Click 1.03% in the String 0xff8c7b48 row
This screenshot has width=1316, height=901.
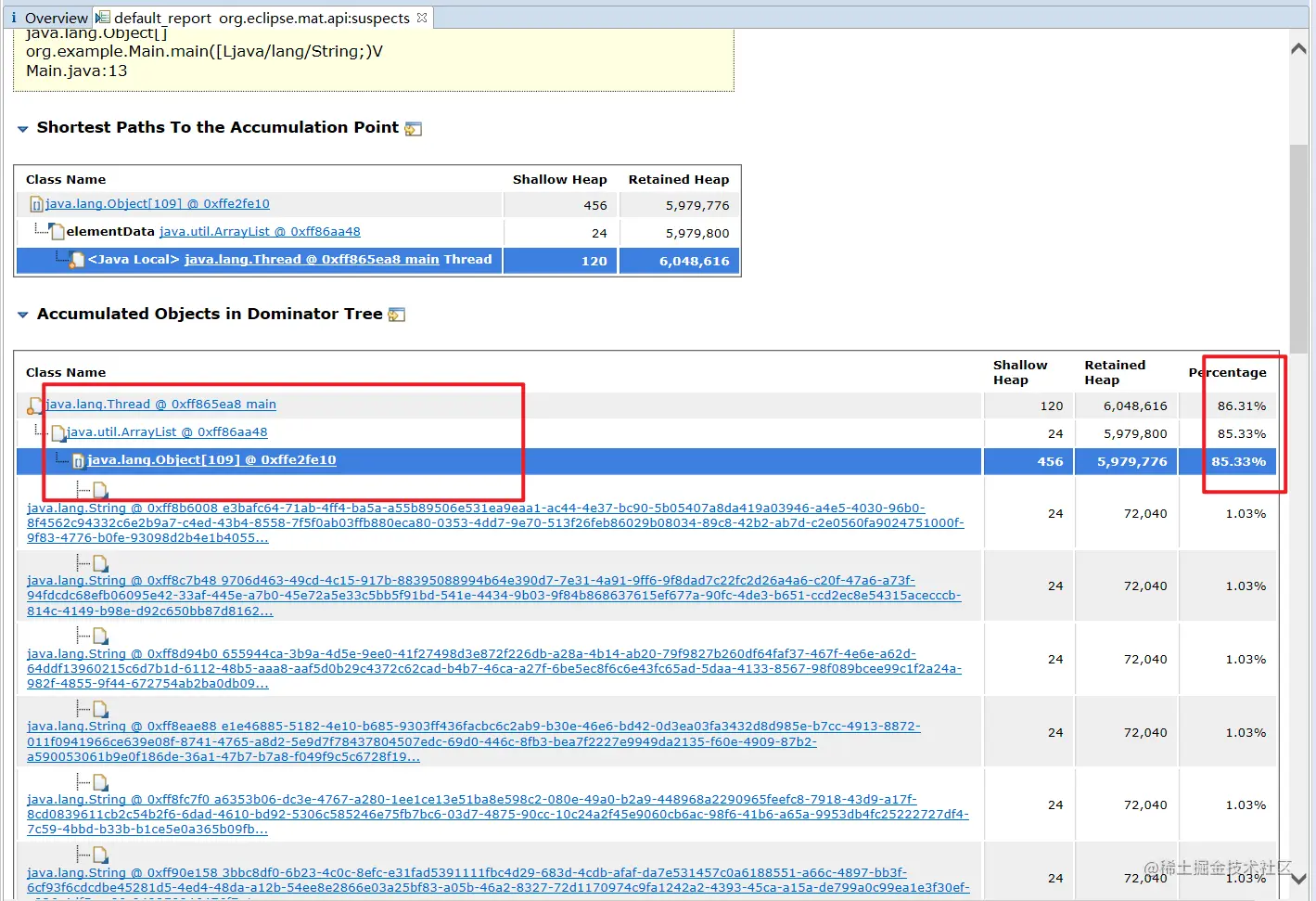pyautogui.click(x=1246, y=586)
